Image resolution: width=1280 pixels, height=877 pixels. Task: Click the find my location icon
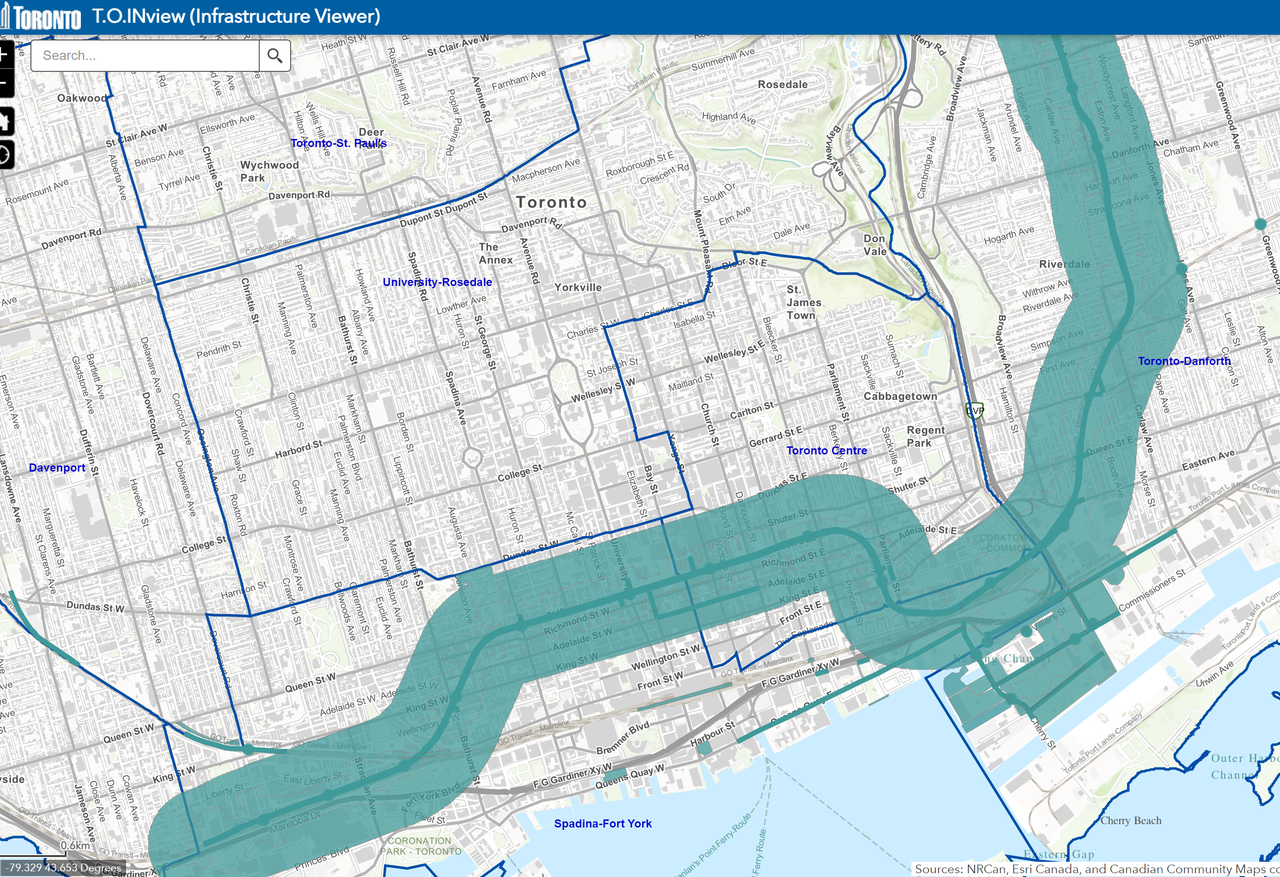5,153
